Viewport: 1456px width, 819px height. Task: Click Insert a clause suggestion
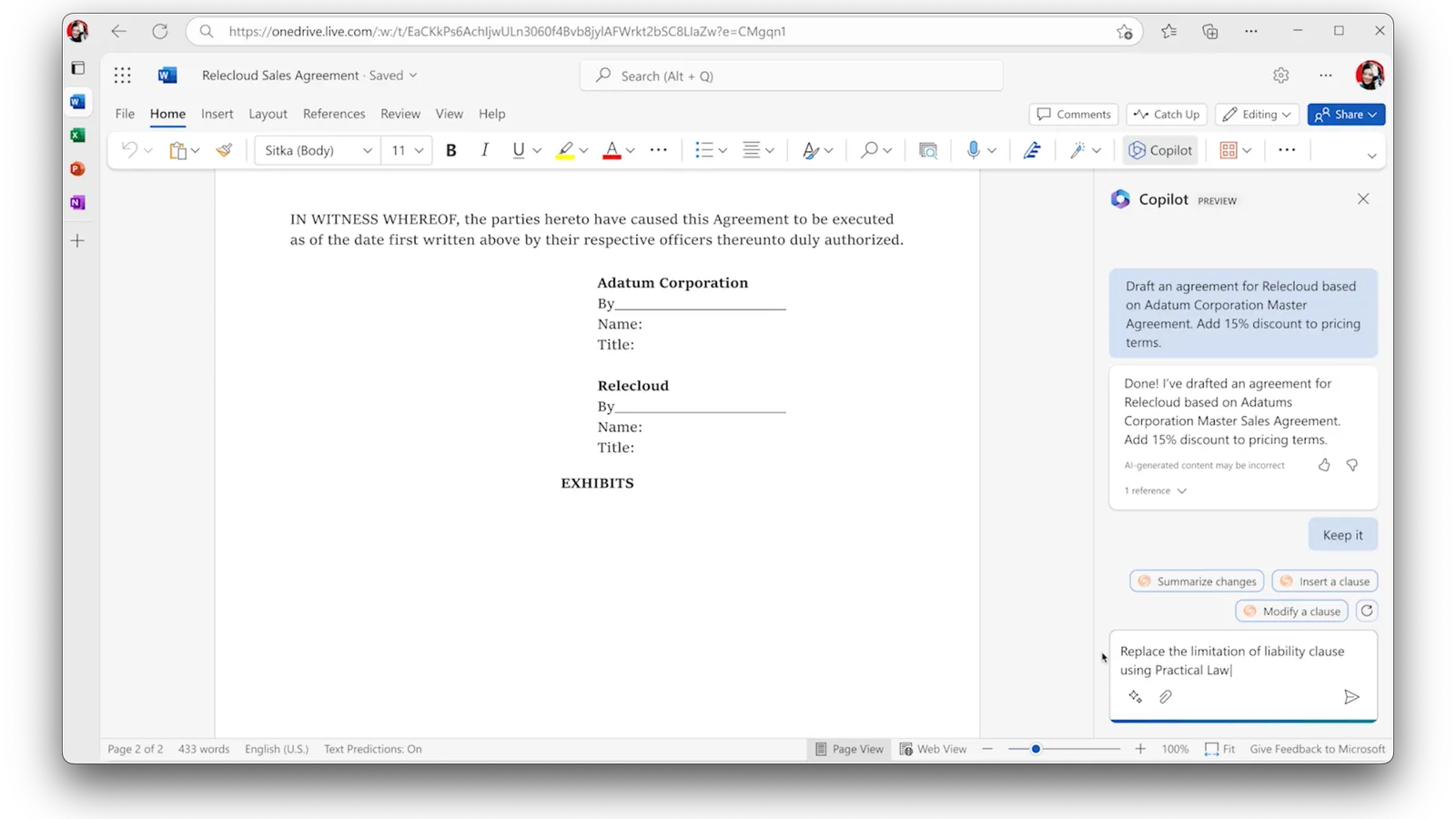click(1325, 581)
